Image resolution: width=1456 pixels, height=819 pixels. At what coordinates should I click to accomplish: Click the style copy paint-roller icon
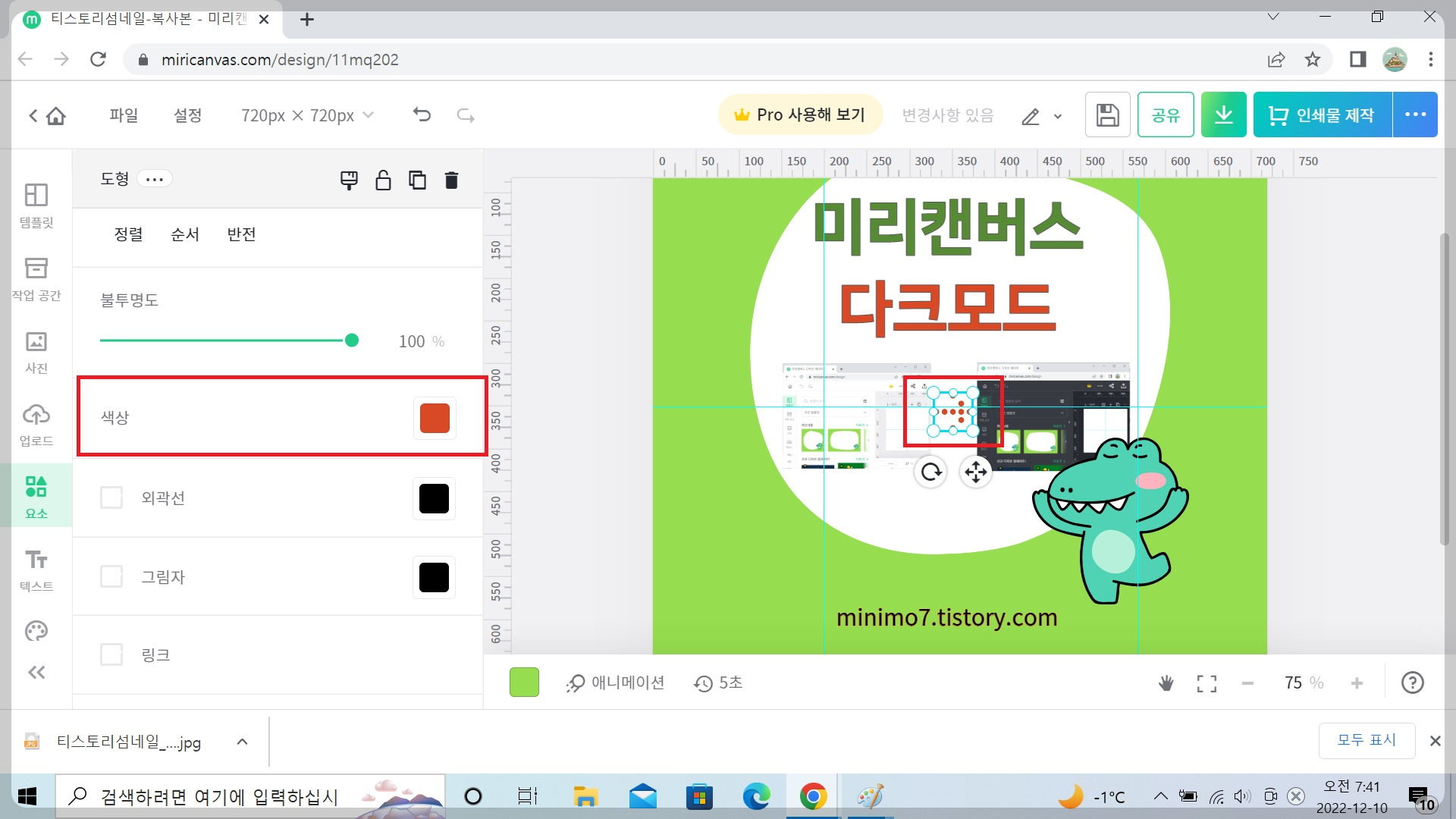pos(349,180)
